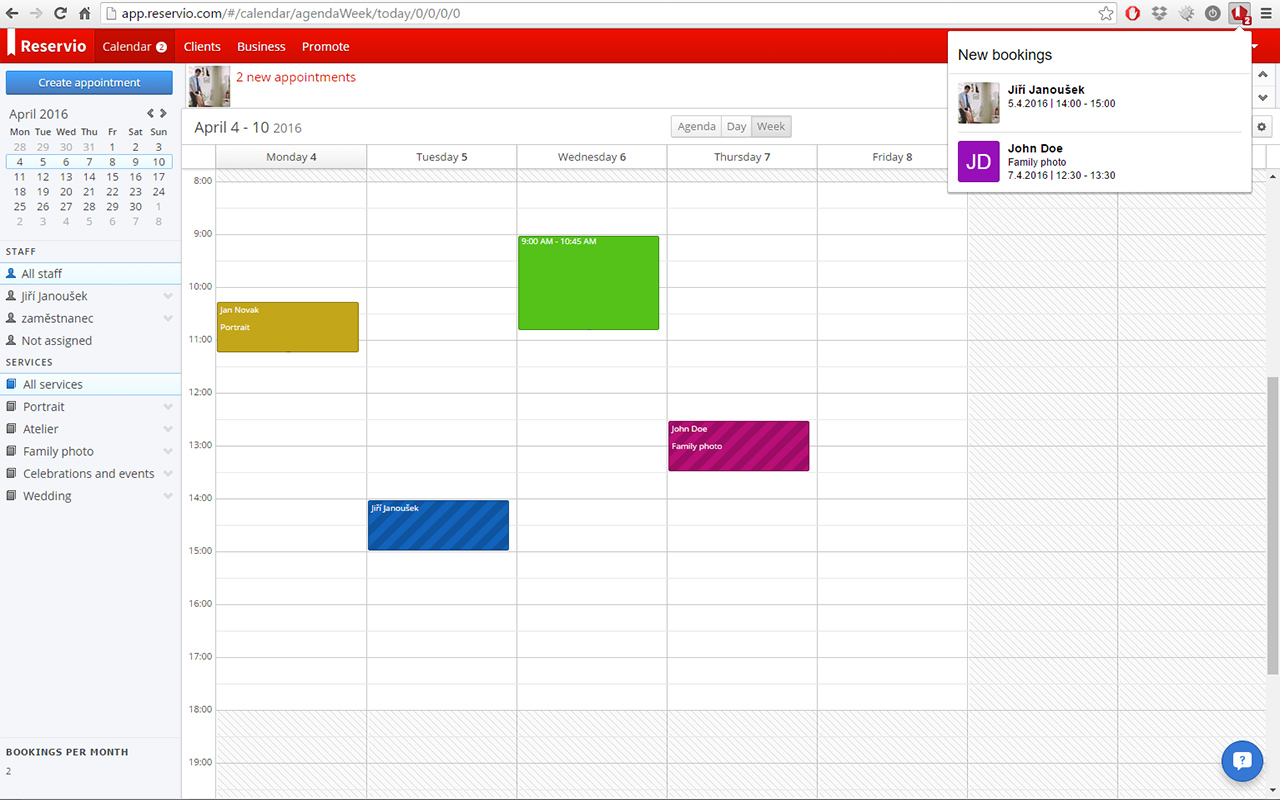Open the calendar settings gear icon
Image resolution: width=1280 pixels, height=800 pixels.
tap(1261, 127)
